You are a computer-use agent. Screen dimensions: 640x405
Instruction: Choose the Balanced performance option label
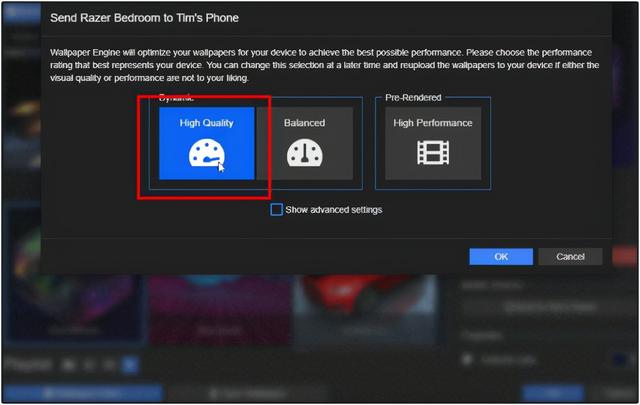(x=304, y=123)
